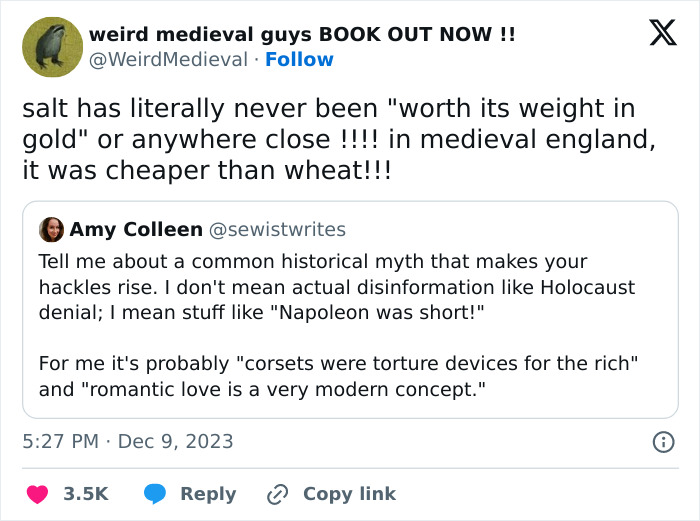Follow the WeirdMedieval account

pos(299,59)
